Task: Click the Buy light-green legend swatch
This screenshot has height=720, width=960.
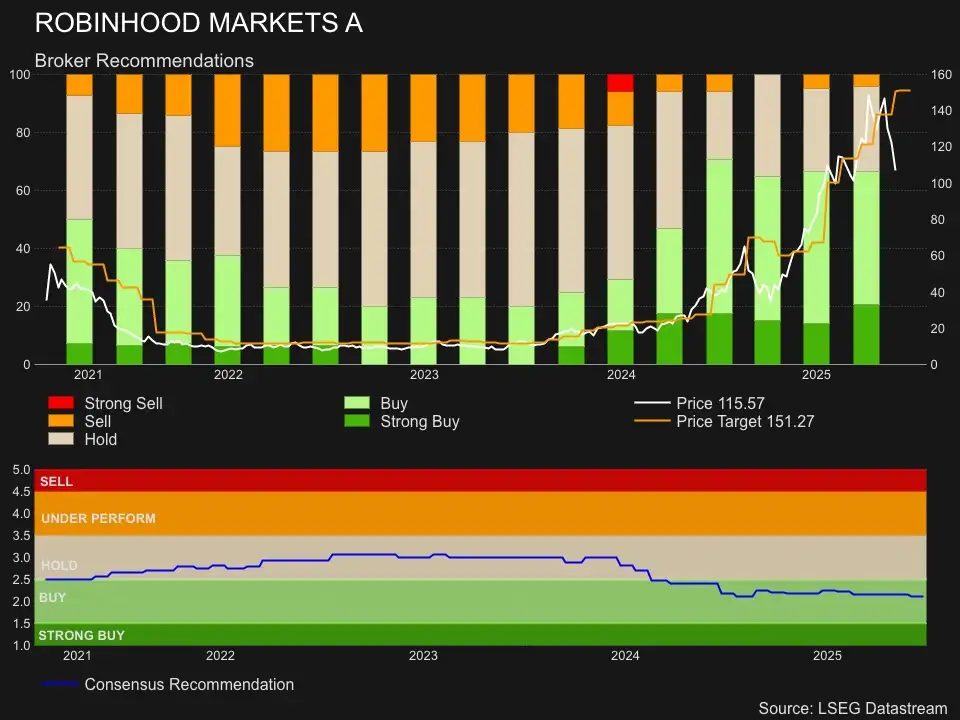Action: coord(357,403)
